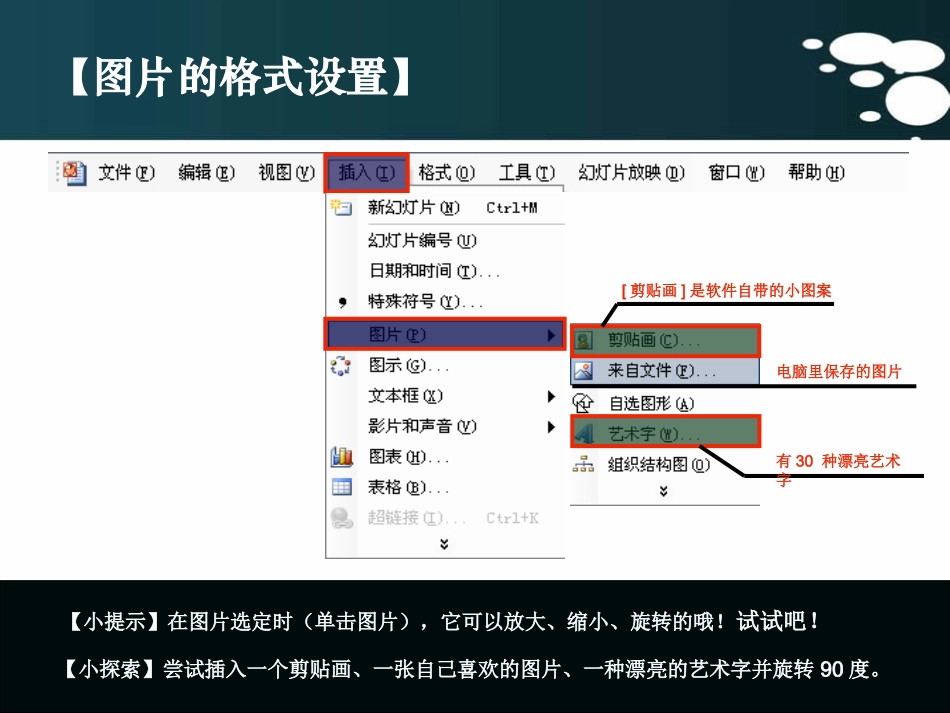Choose 特殊符号(Y)... menu entry
Viewport: 950px width, 713px height.
(446, 301)
